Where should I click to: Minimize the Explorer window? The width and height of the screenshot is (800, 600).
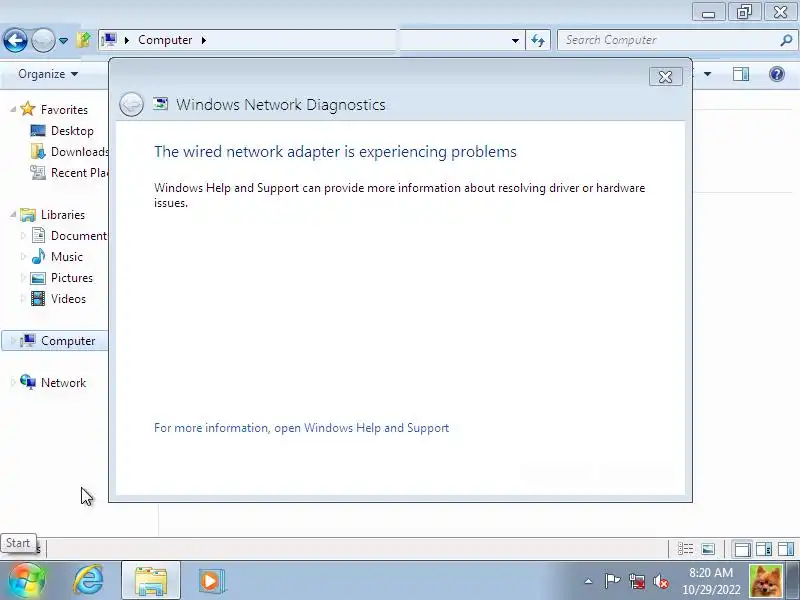coord(709,12)
